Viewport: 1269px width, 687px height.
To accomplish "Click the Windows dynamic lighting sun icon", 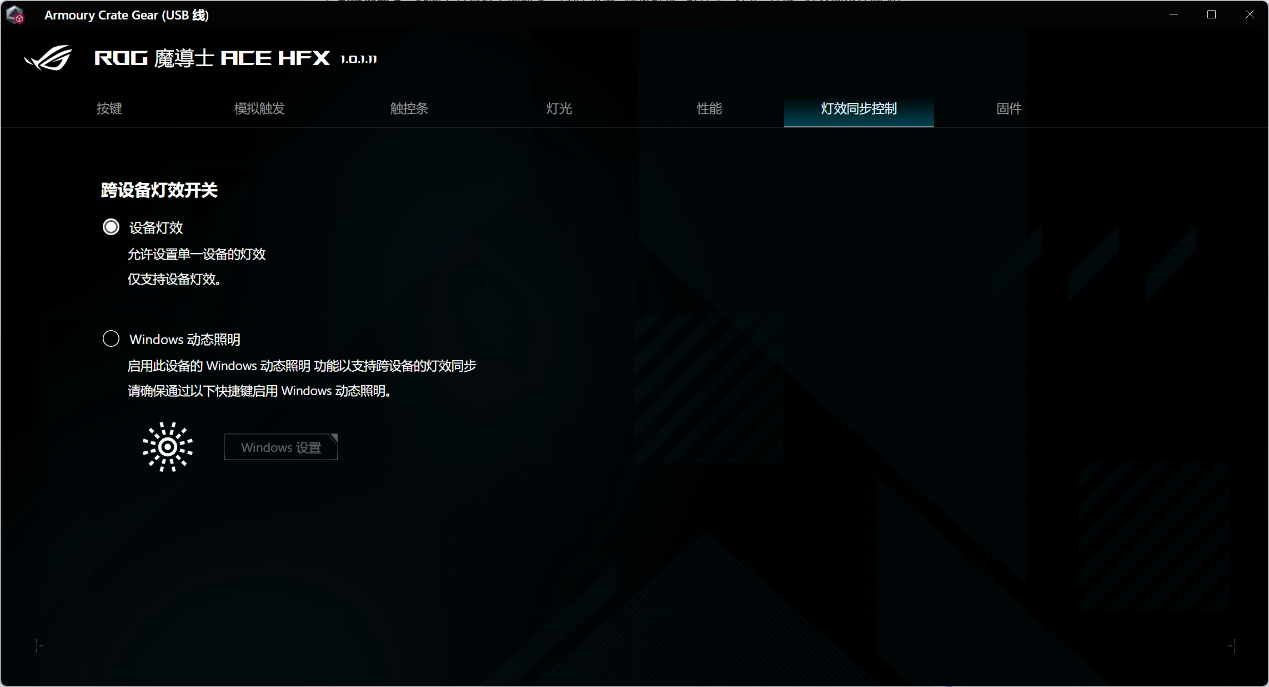I will click(x=168, y=447).
